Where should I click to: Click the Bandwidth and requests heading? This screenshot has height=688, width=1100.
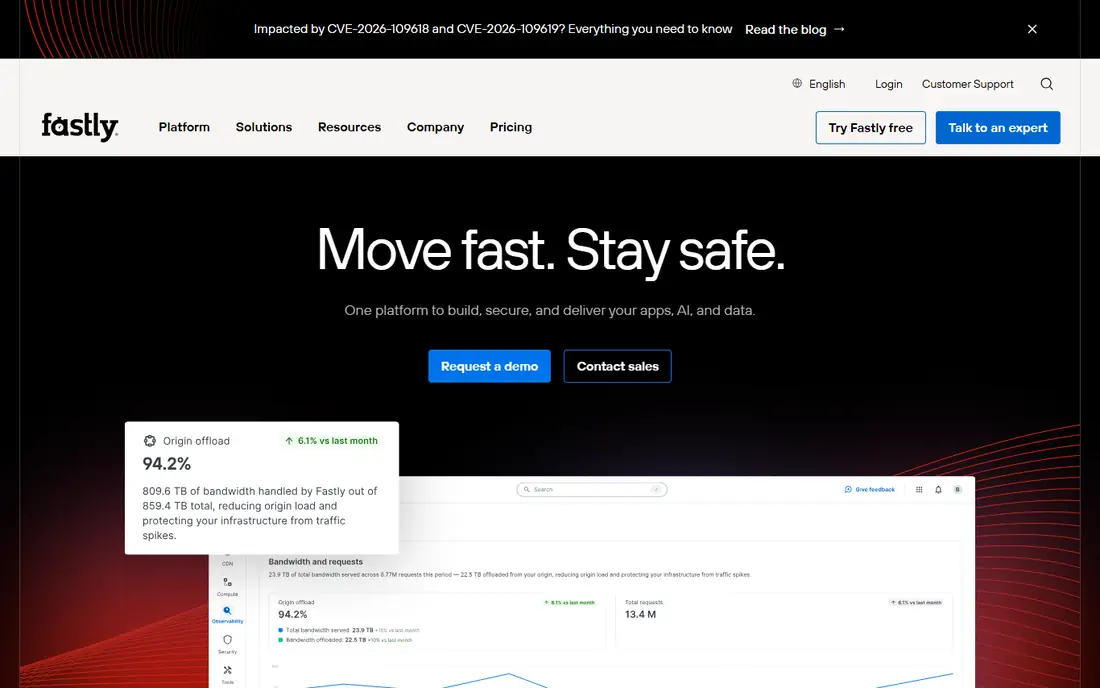[316, 562]
